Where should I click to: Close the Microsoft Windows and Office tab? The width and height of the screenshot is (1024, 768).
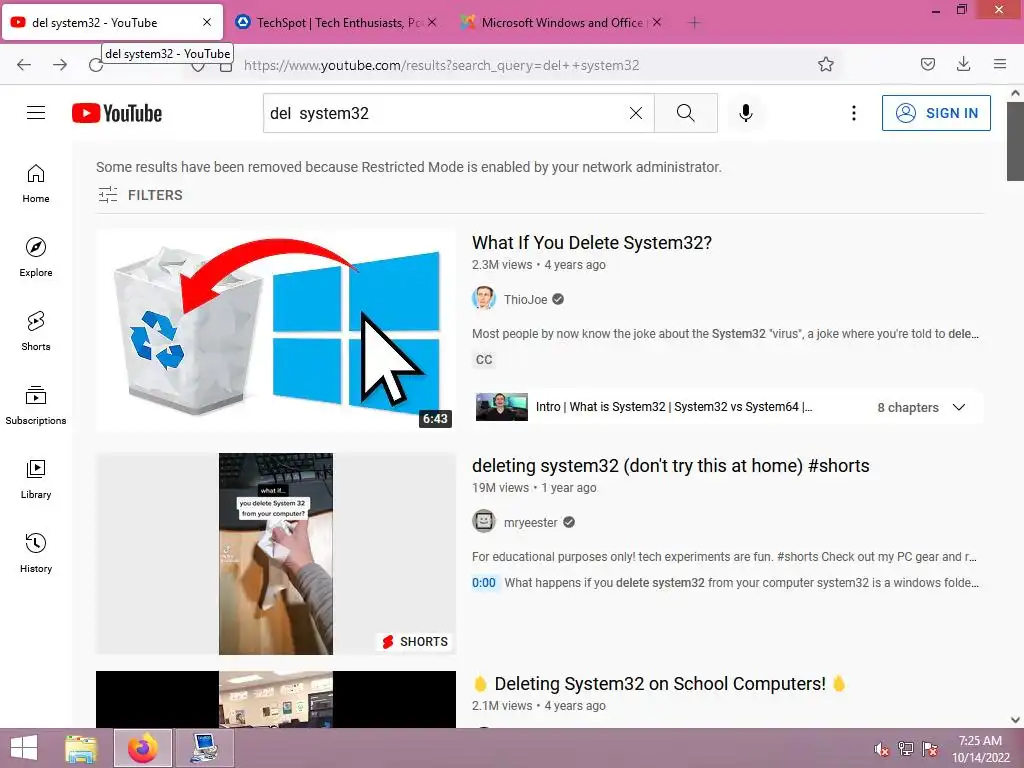coord(657,22)
